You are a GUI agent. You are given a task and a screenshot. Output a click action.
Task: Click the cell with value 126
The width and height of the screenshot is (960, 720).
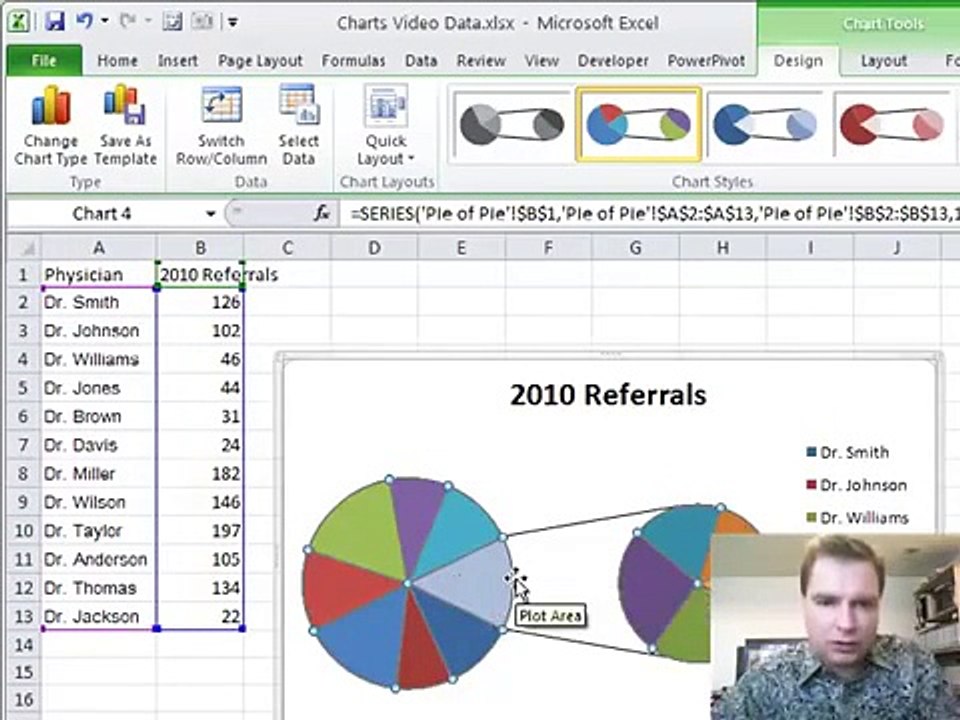point(200,302)
